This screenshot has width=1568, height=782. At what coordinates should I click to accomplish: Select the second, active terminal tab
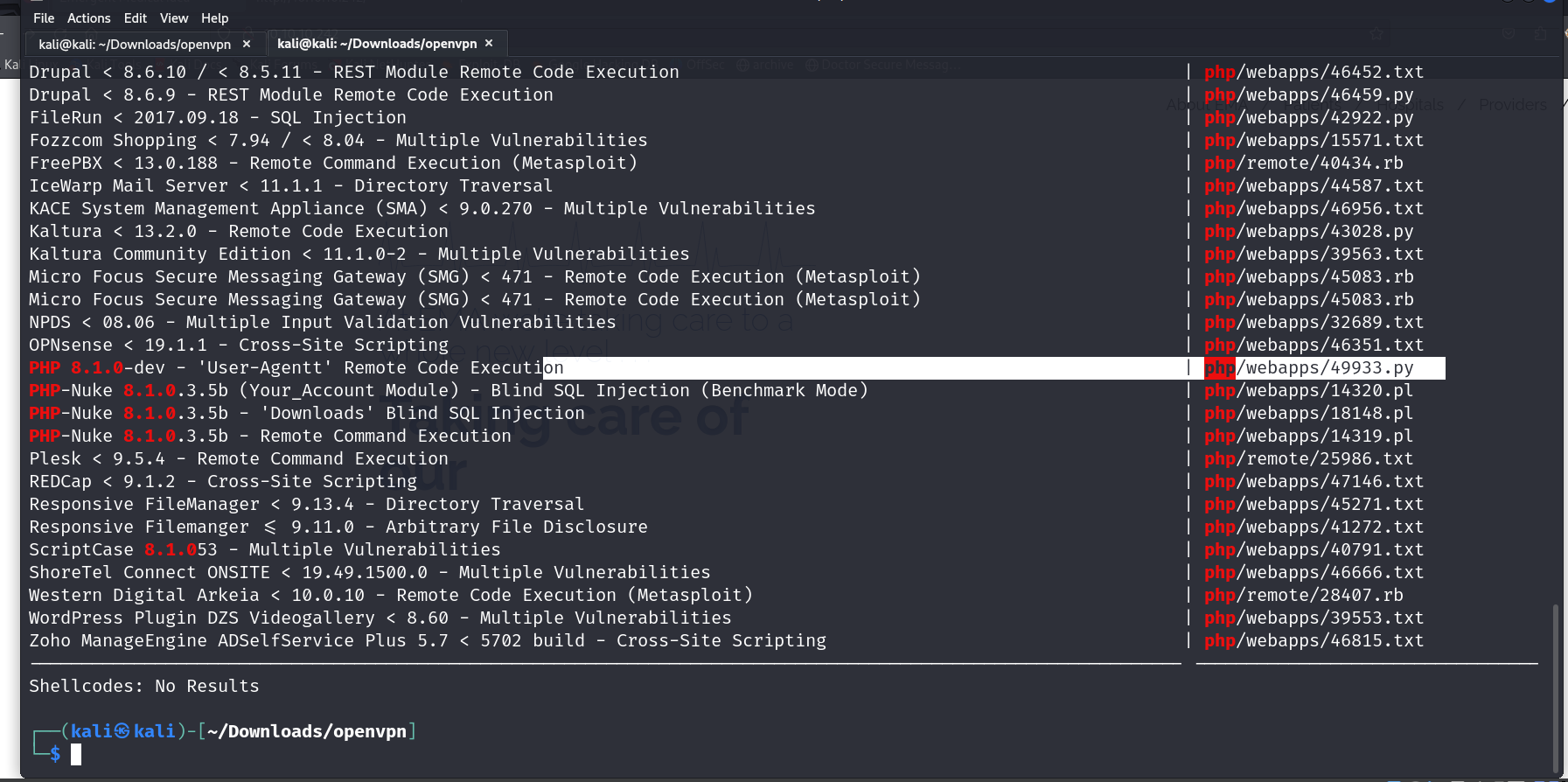(x=377, y=44)
